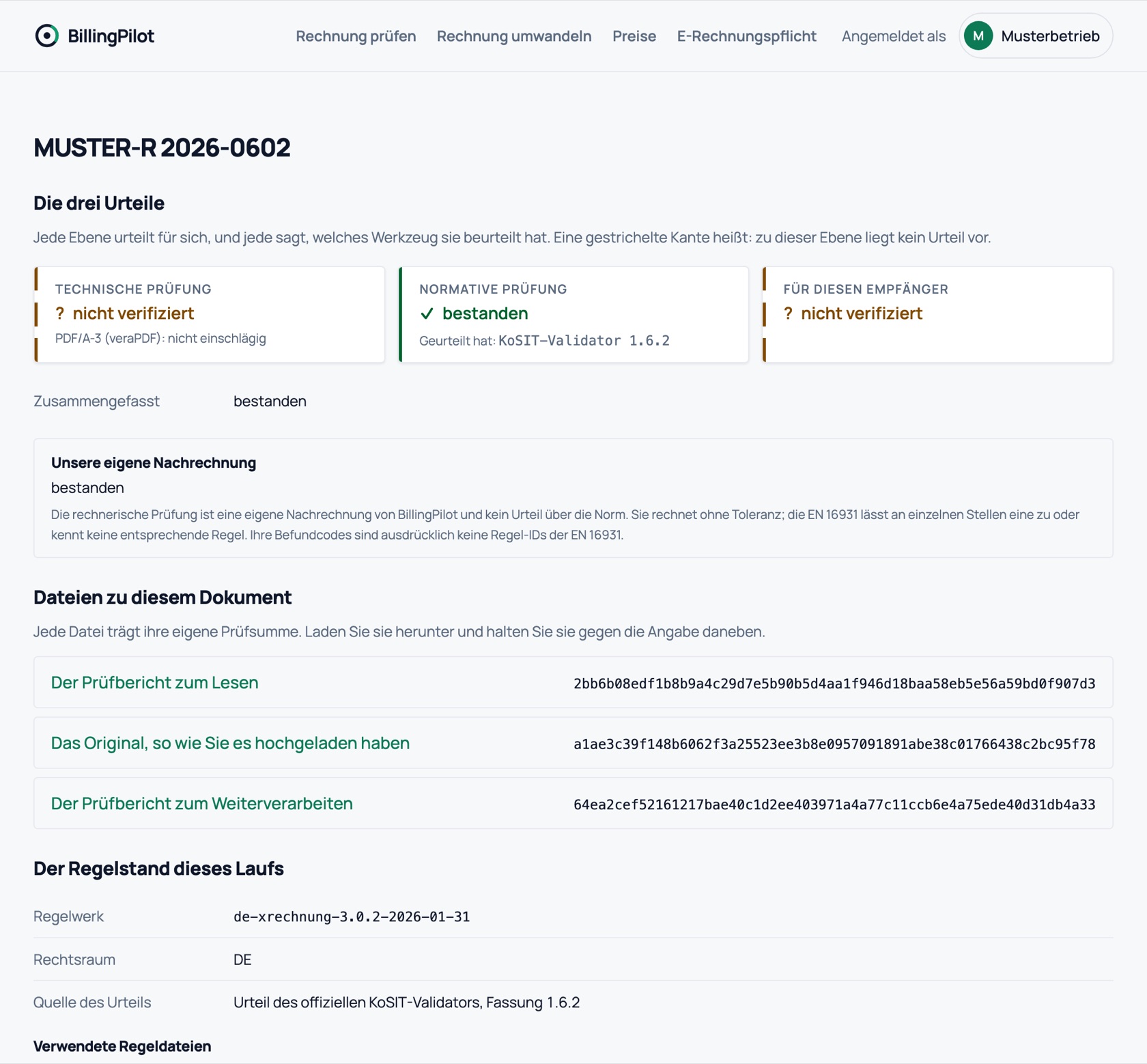Image resolution: width=1147 pixels, height=1064 pixels.
Task: Click Unsere eigene Nachrechnung heading
Action: pyautogui.click(x=154, y=462)
